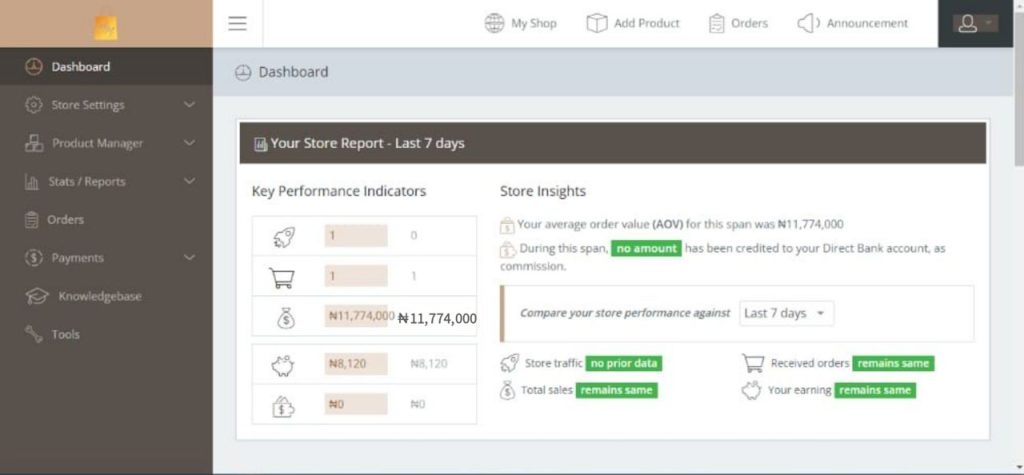Image resolution: width=1024 pixels, height=475 pixels.
Task: Expand the Store Settings submenu
Action: pos(189,105)
